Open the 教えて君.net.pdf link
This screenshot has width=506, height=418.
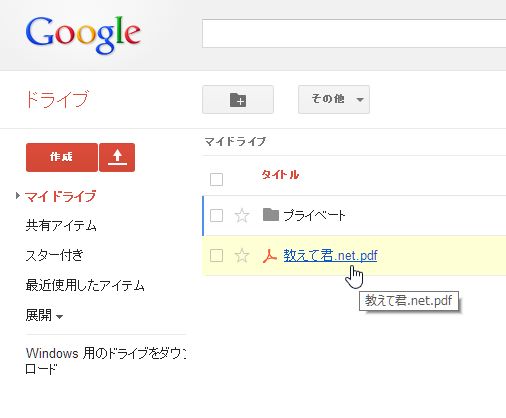pos(330,256)
